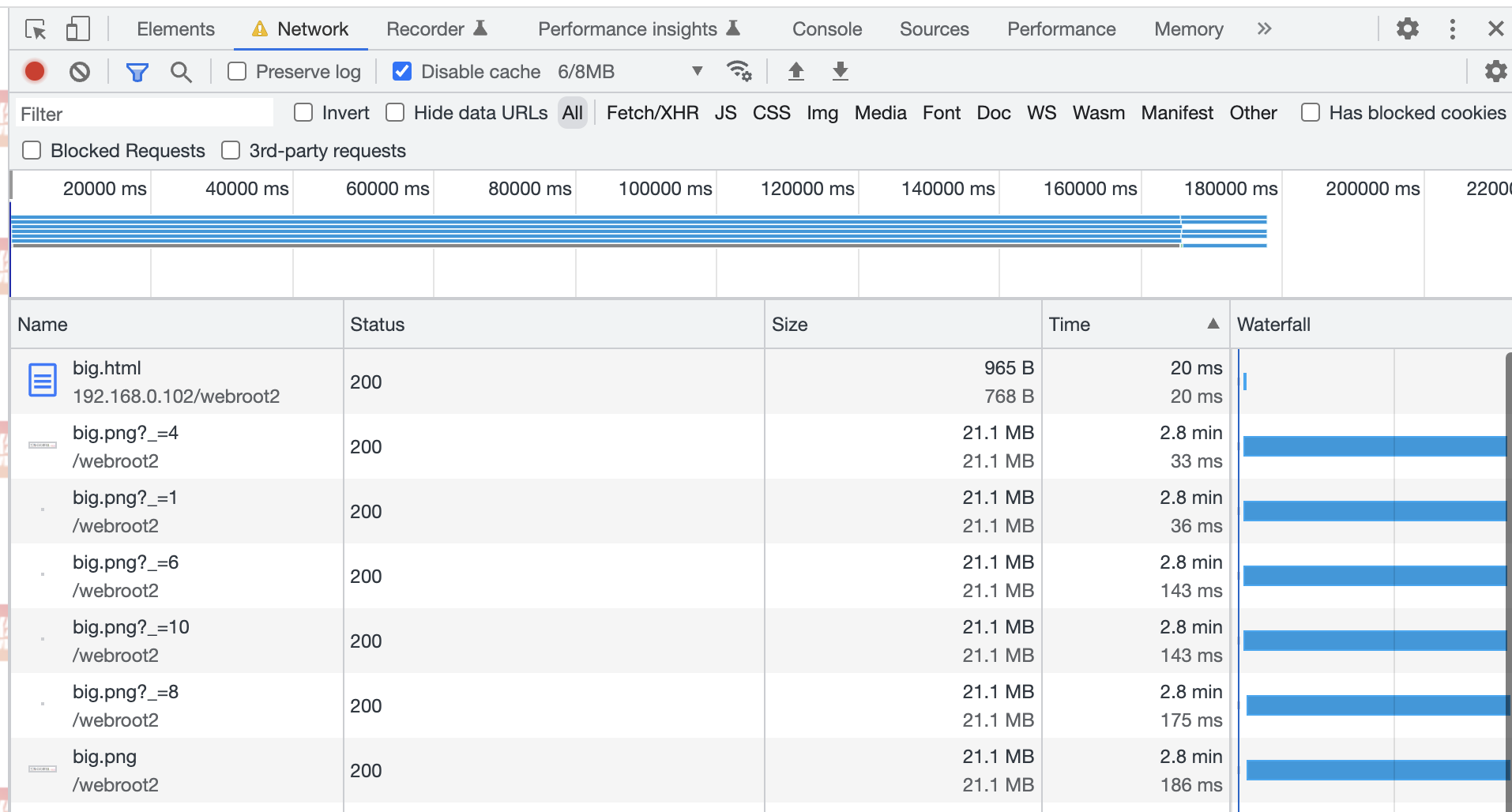Select the All filter type
Screen dimensions: 1512x812
click(573, 113)
